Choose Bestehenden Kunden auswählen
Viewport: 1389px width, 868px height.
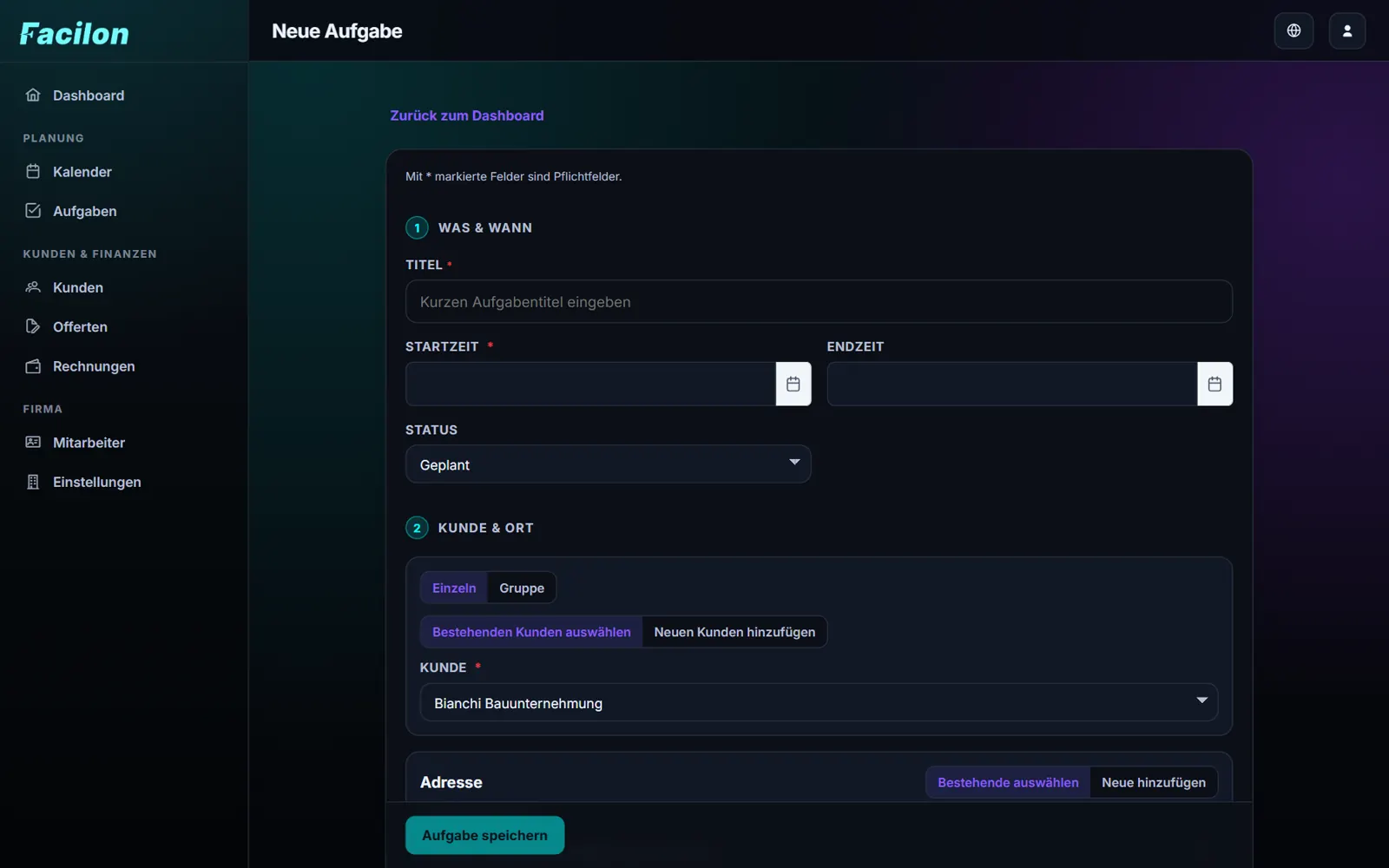click(531, 632)
